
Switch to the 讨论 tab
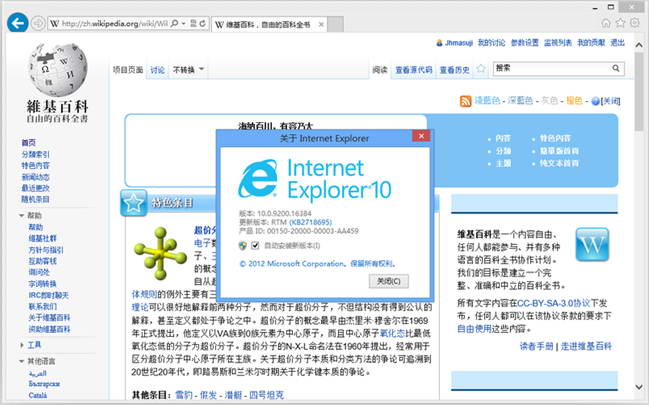point(157,70)
